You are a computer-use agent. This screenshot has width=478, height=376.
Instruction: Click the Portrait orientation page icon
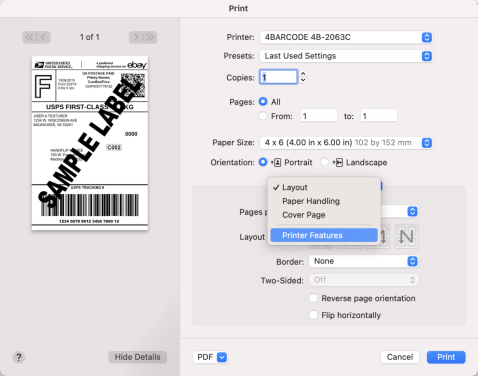pyautogui.click(x=277, y=163)
